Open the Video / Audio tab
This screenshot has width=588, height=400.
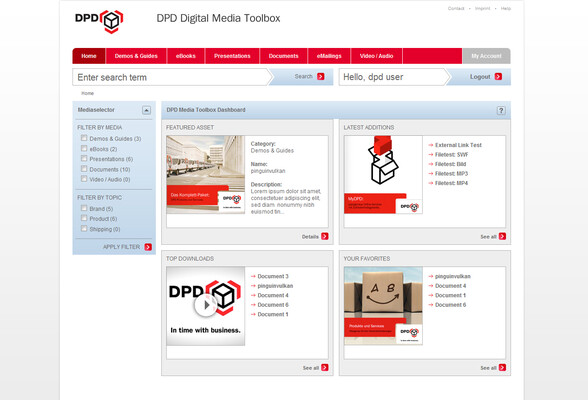376,56
